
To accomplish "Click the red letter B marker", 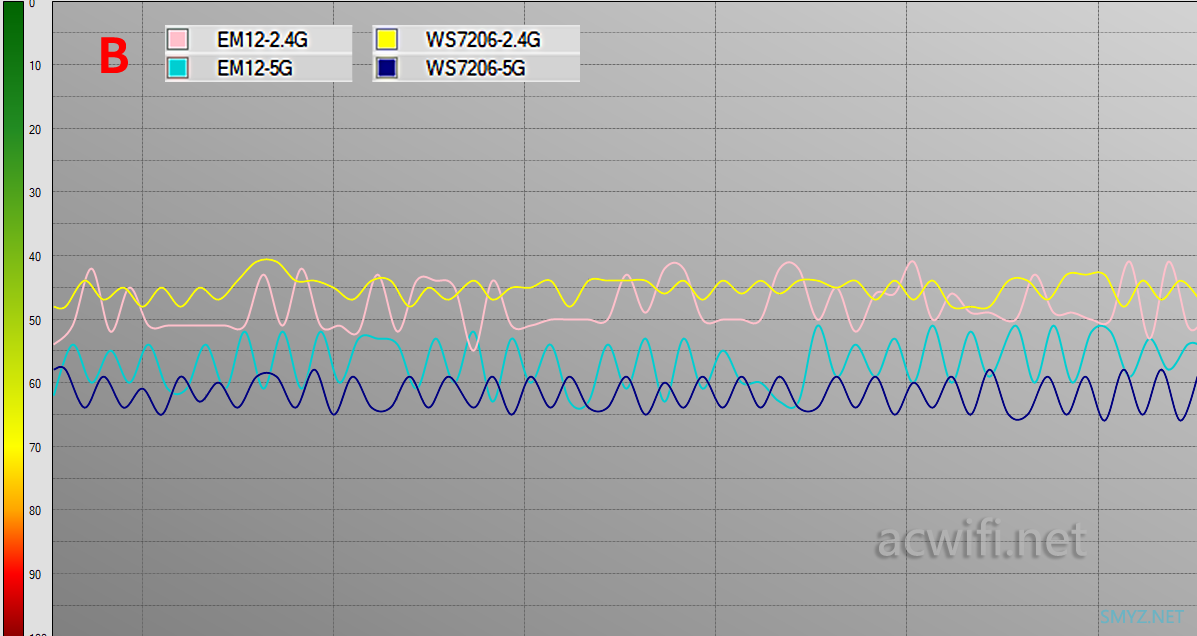I will pyautogui.click(x=114, y=57).
